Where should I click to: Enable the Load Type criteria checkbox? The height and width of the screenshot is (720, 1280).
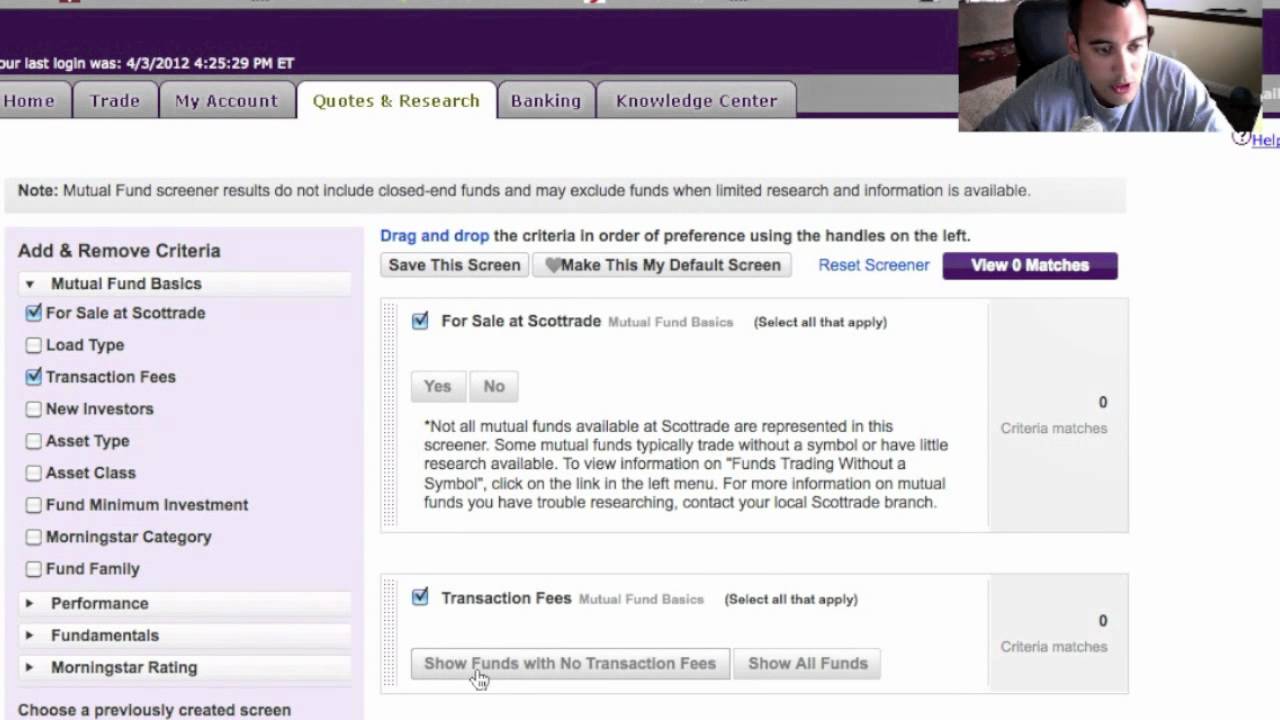tap(34, 345)
